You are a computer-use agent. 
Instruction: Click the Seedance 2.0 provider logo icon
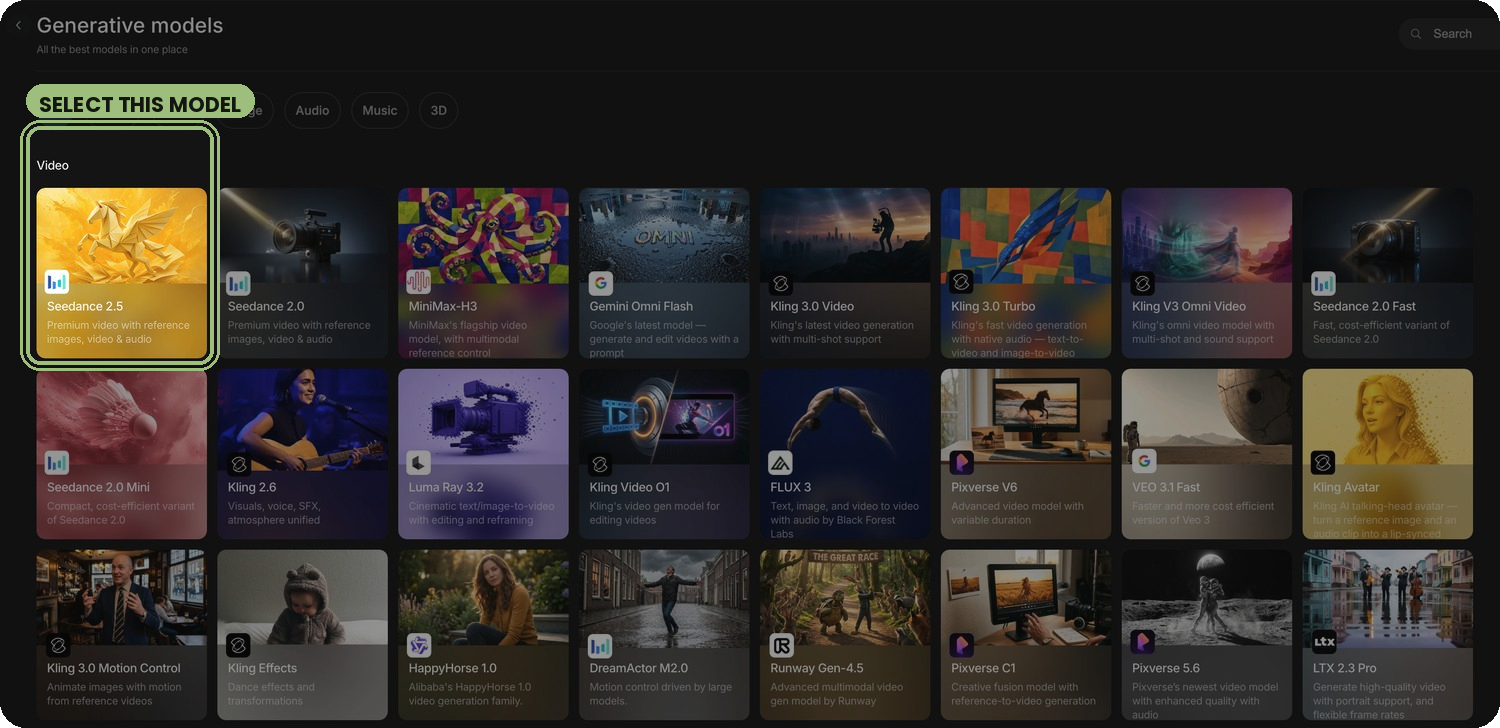click(x=238, y=283)
